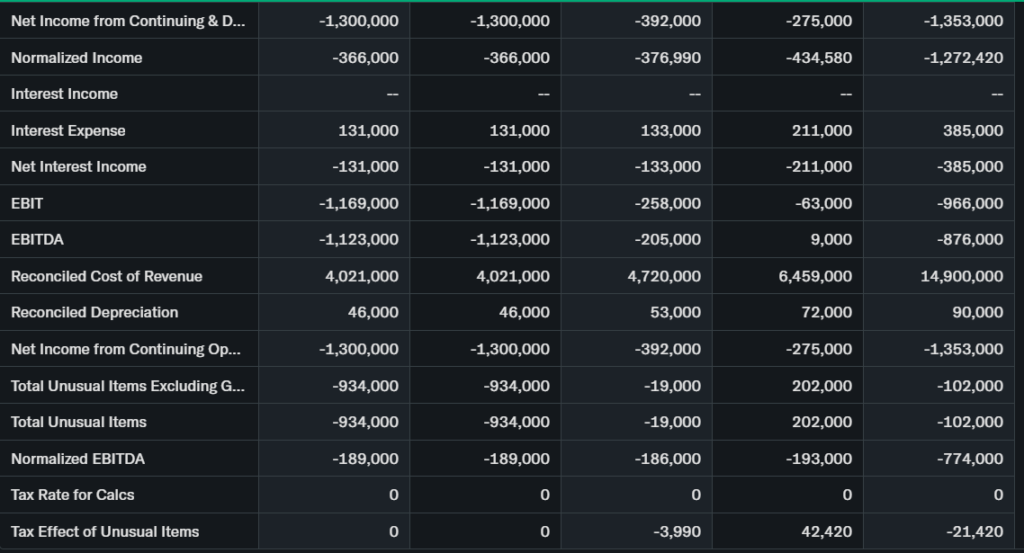Click the 6,459,000 cost of revenue value
This screenshot has height=553, width=1024.
(815, 276)
